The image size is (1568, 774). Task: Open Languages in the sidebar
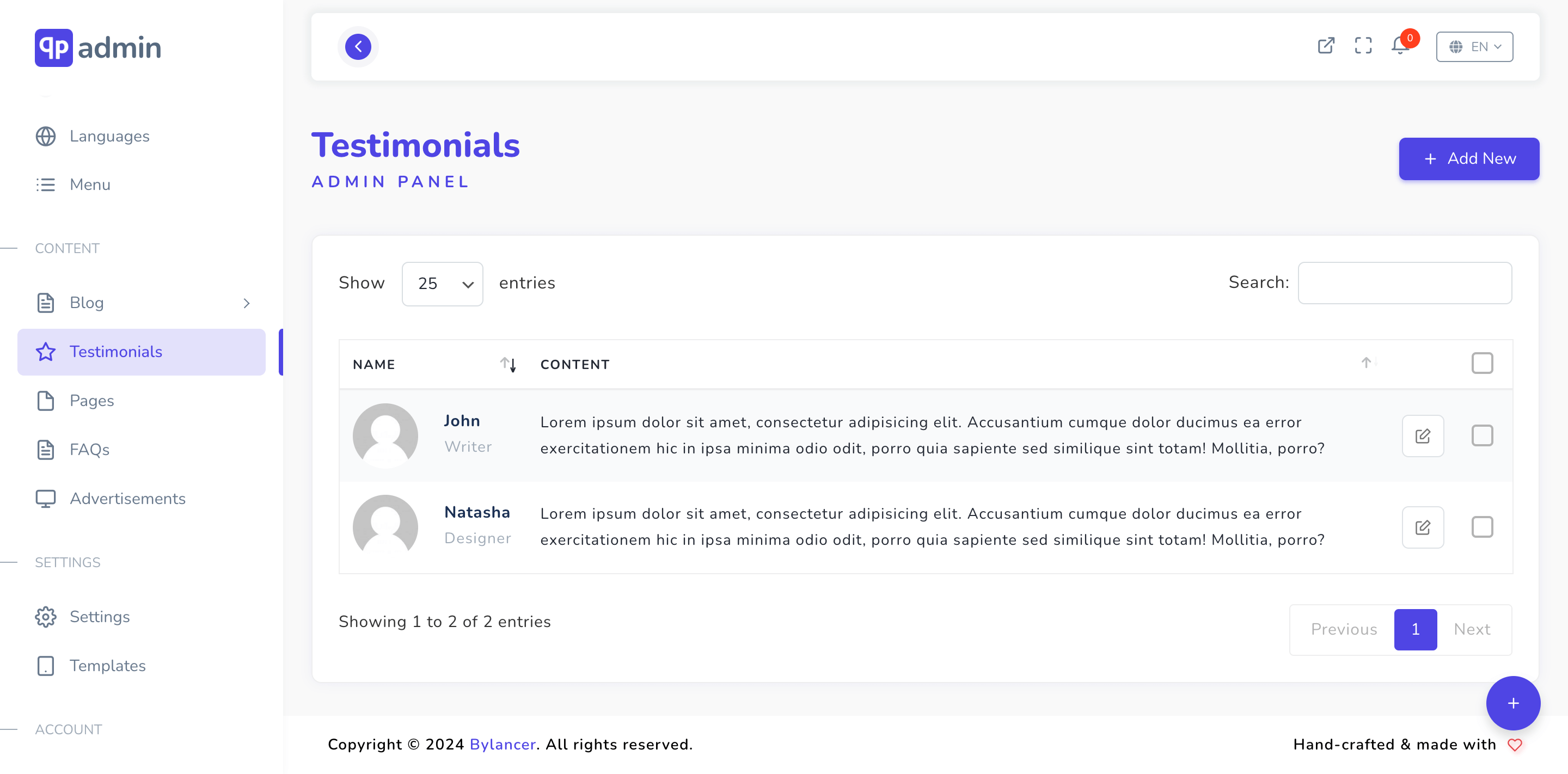[109, 136]
